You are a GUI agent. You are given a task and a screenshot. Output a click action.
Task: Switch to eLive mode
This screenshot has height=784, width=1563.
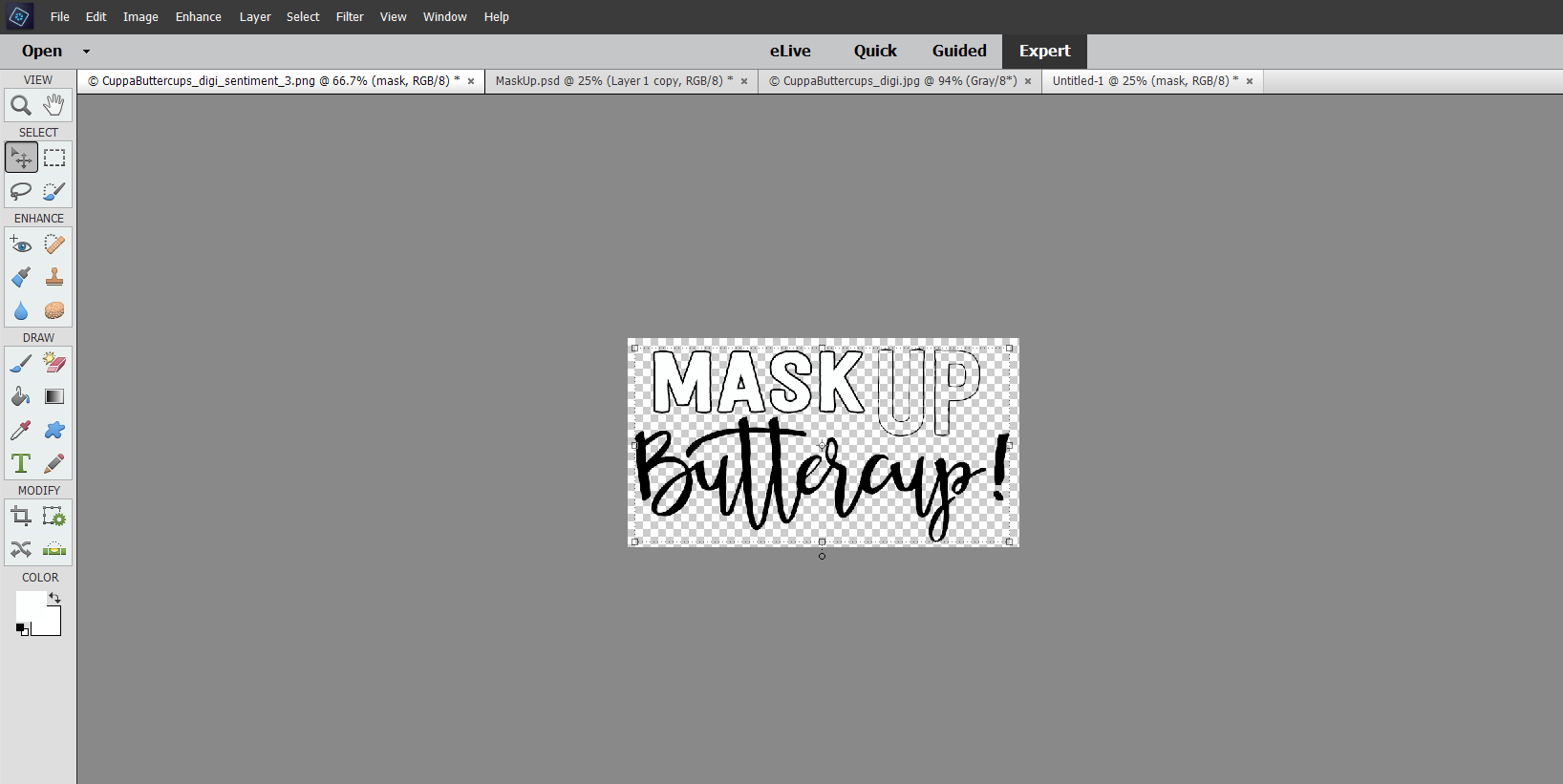(790, 52)
